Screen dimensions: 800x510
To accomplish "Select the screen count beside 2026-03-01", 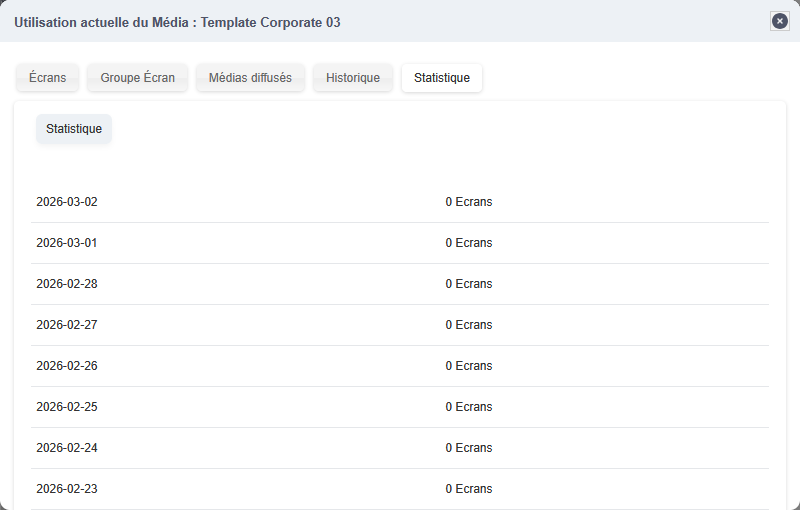I will click(x=469, y=243).
